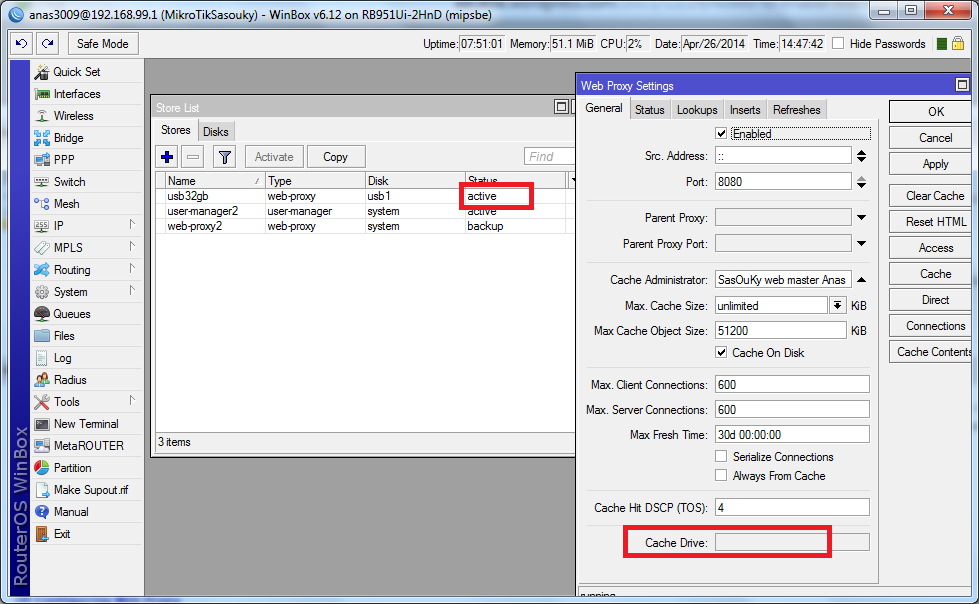Open the Interfaces icon in sidebar
The width and height of the screenshot is (979, 604).
[42, 94]
